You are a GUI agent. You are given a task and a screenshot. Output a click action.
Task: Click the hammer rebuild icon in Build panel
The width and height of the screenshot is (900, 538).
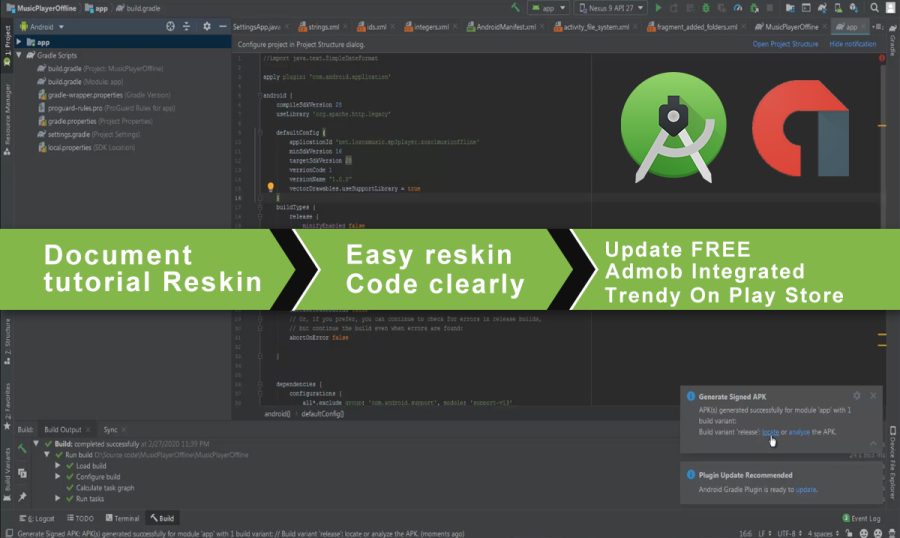click(x=22, y=448)
